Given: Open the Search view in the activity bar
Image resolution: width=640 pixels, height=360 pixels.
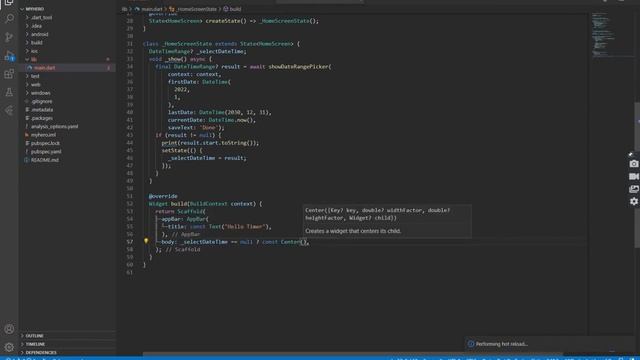Looking at the screenshot, I should [9, 19].
